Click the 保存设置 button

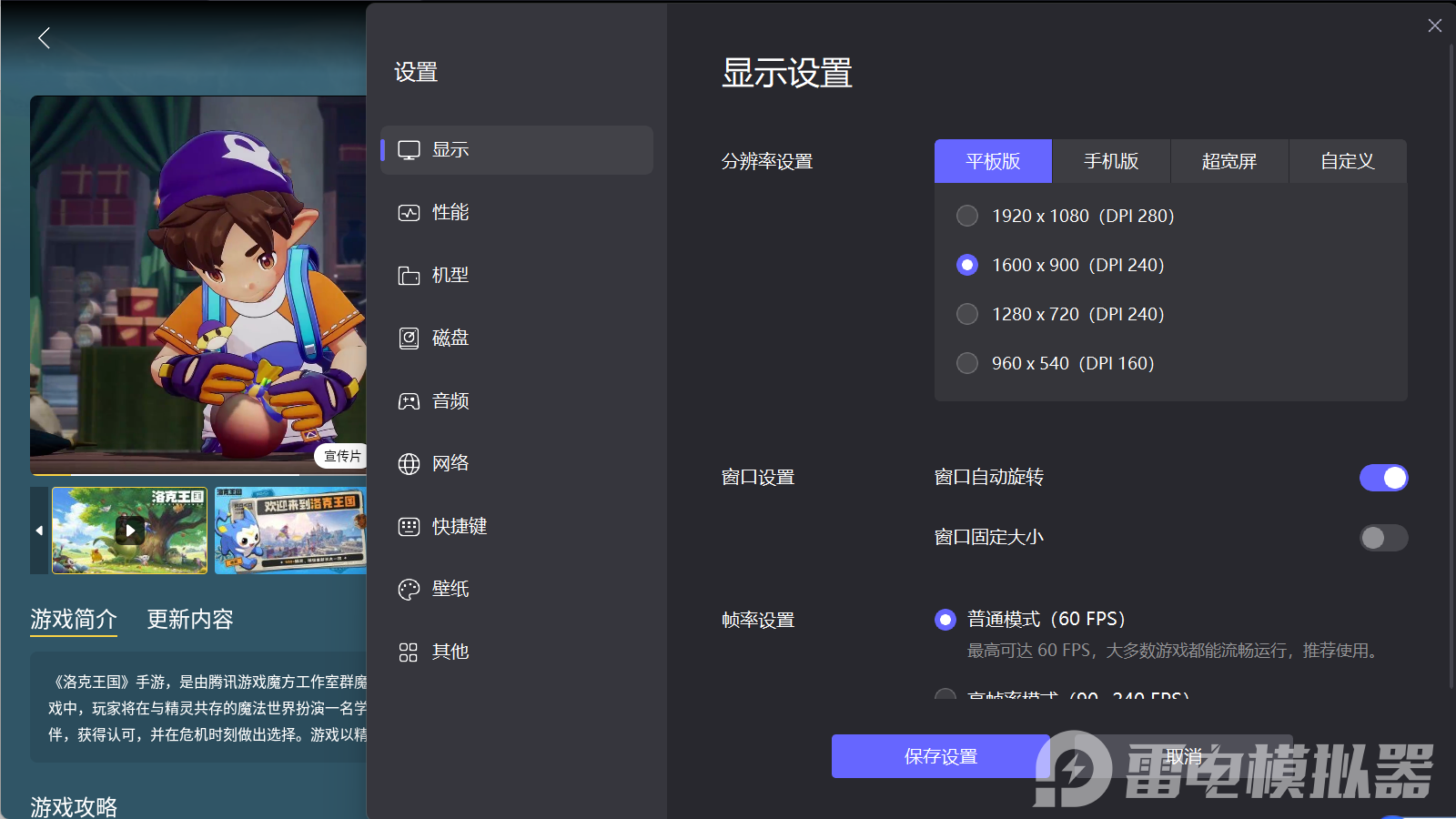click(941, 756)
